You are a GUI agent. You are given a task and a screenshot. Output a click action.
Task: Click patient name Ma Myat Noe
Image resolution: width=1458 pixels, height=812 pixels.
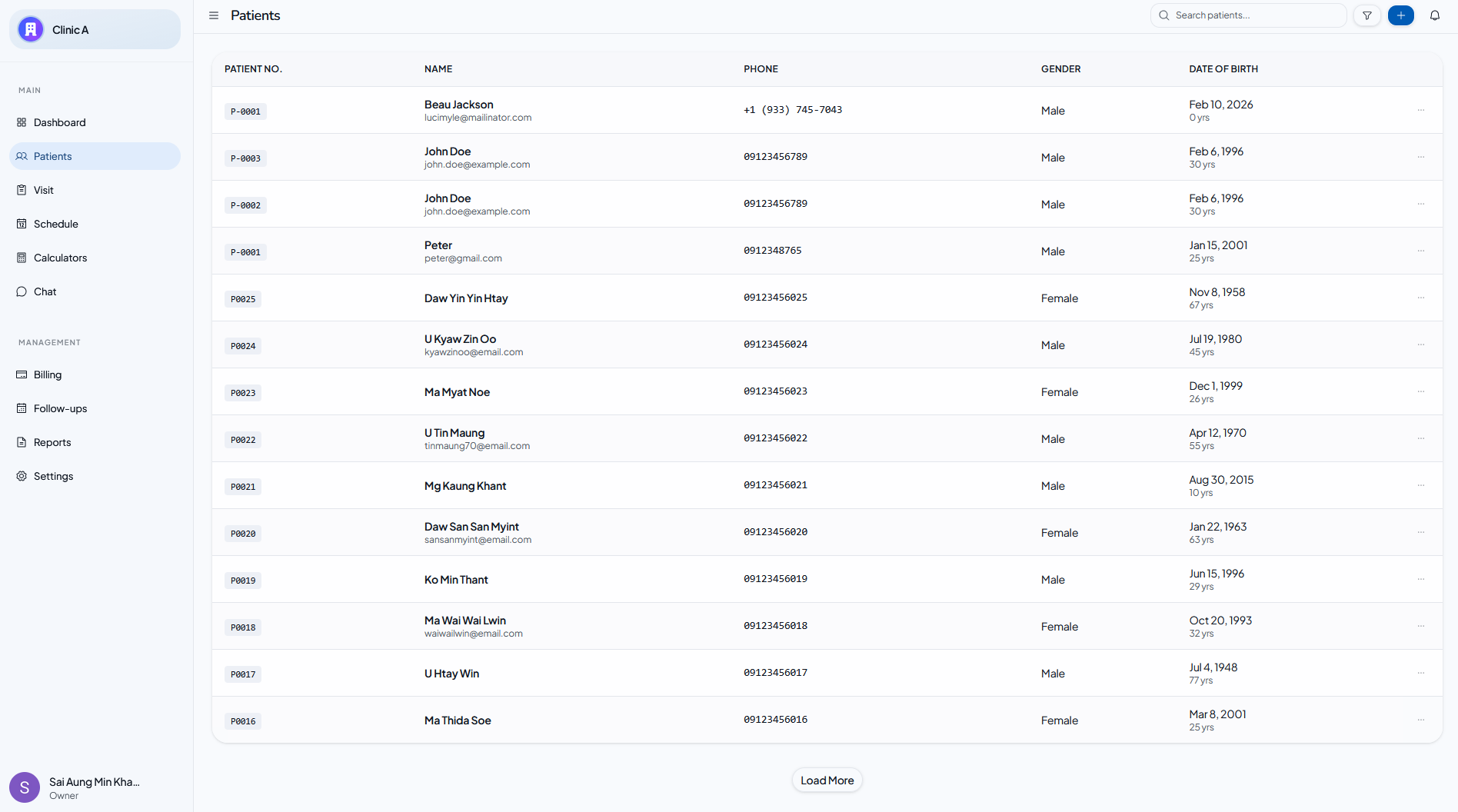click(457, 392)
